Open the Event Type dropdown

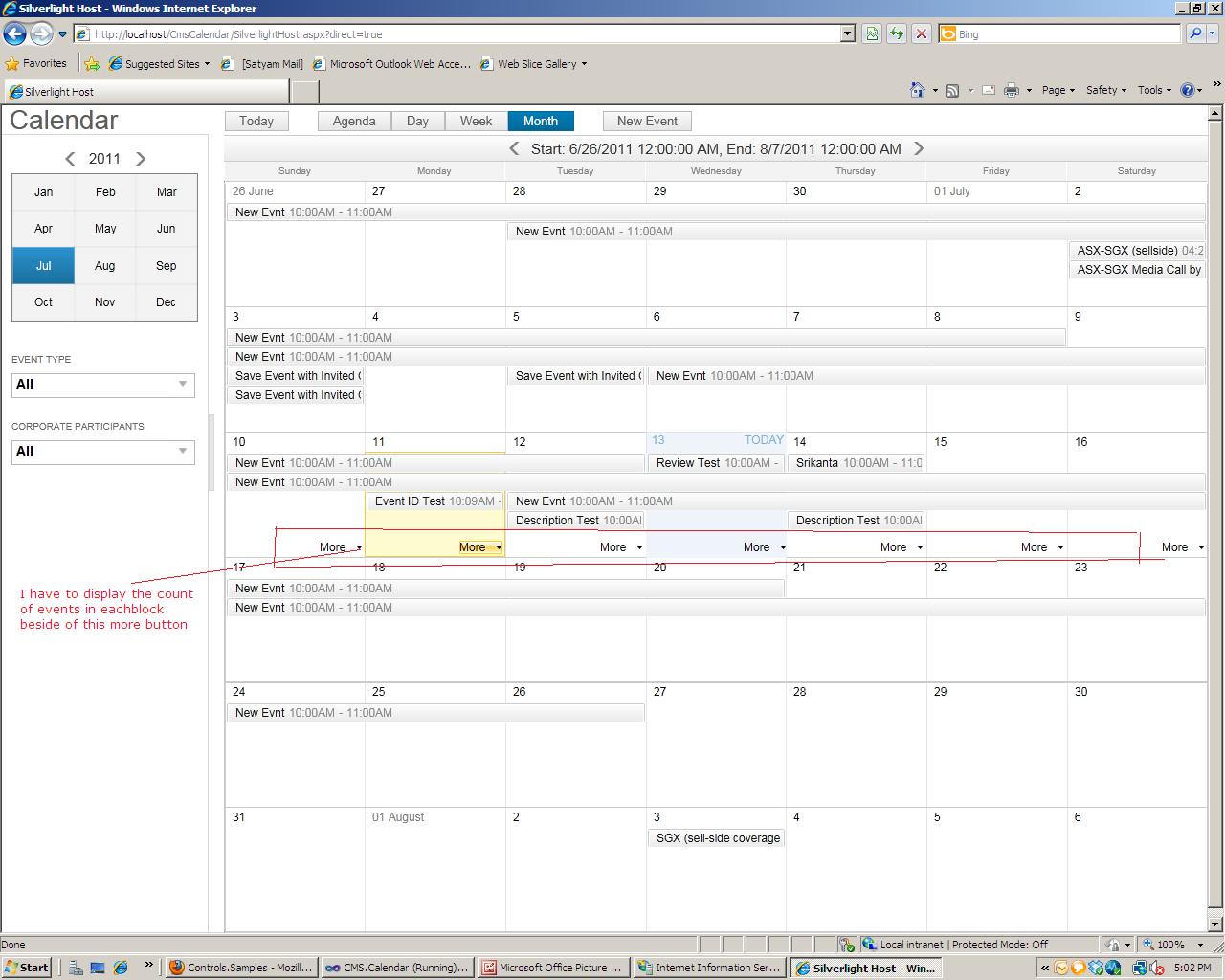tap(102, 385)
